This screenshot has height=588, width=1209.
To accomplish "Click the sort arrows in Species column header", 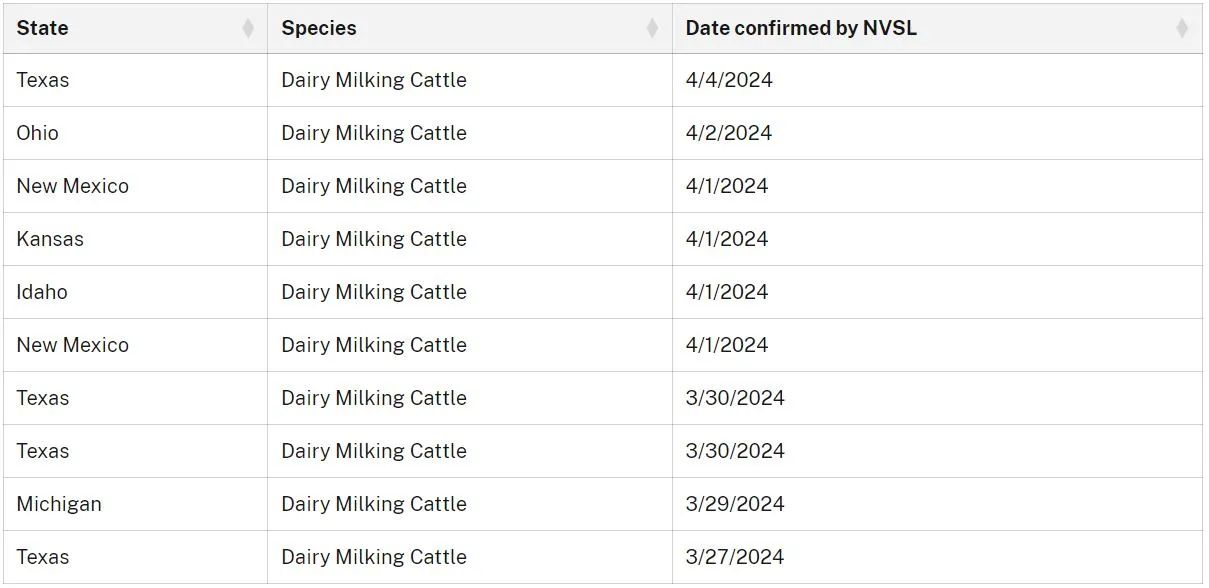I will (652, 29).
